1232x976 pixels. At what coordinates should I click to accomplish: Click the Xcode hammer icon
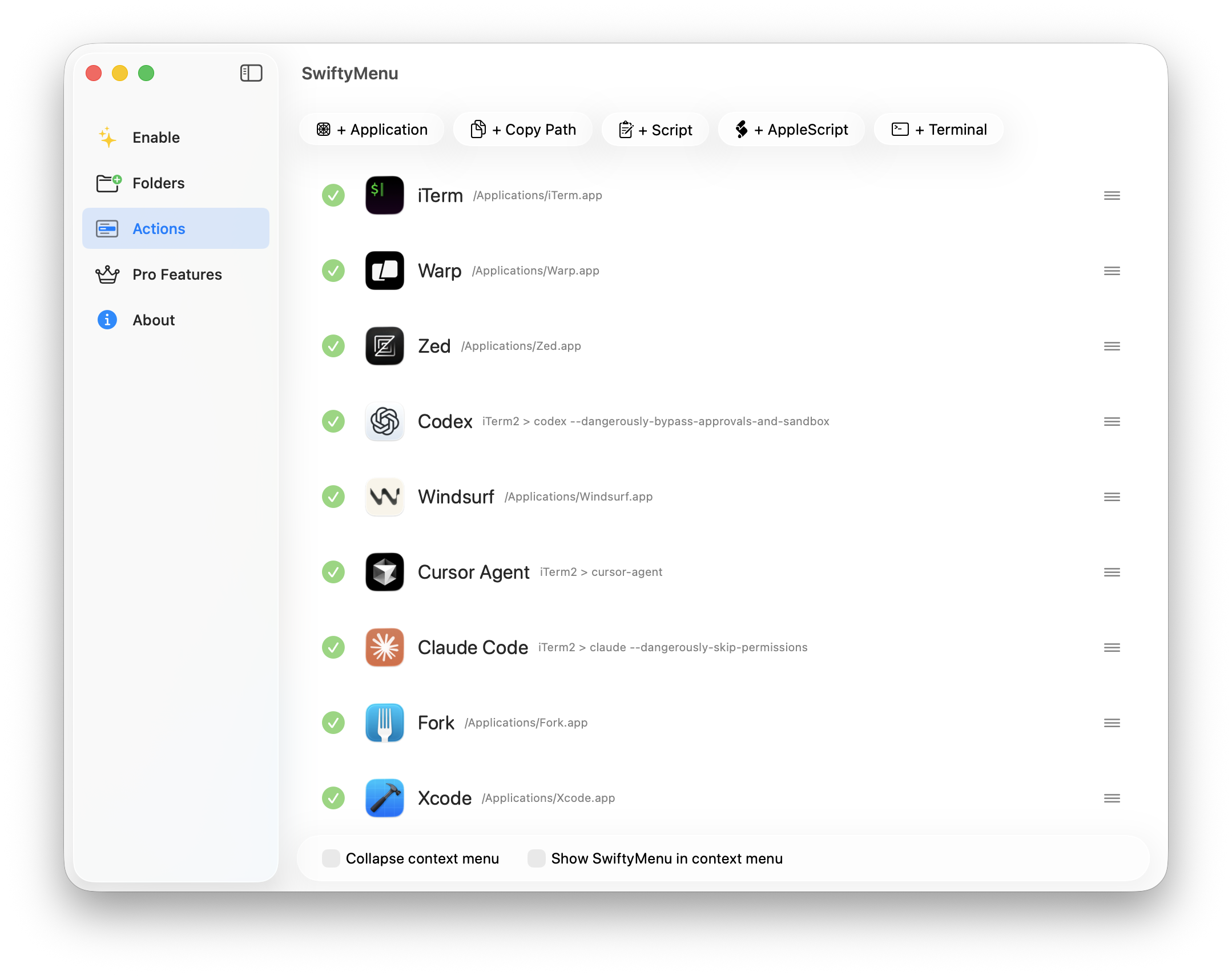[x=385, y=798]
